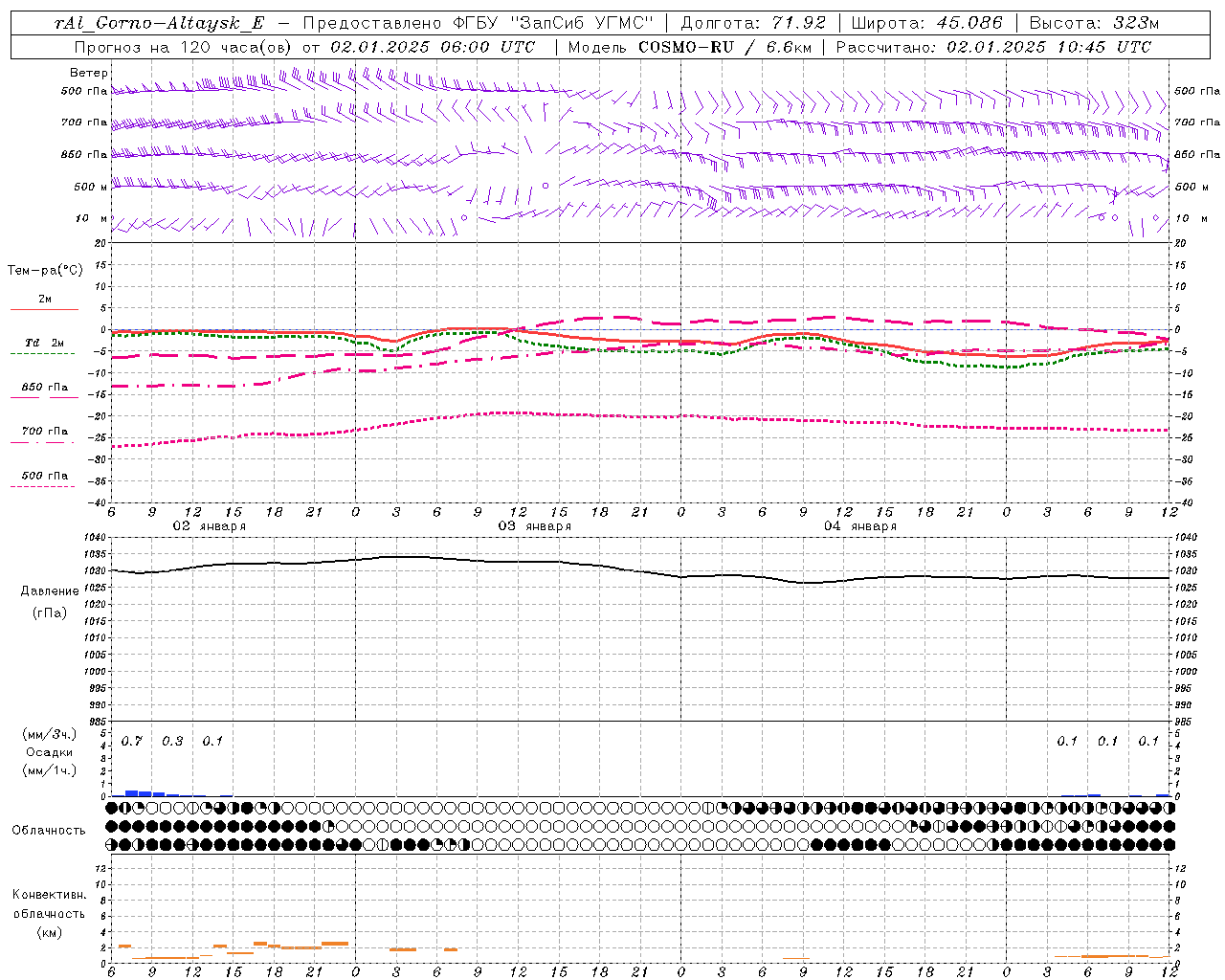Click the Осадки label
1225x980 pixels.
[50, 752]
